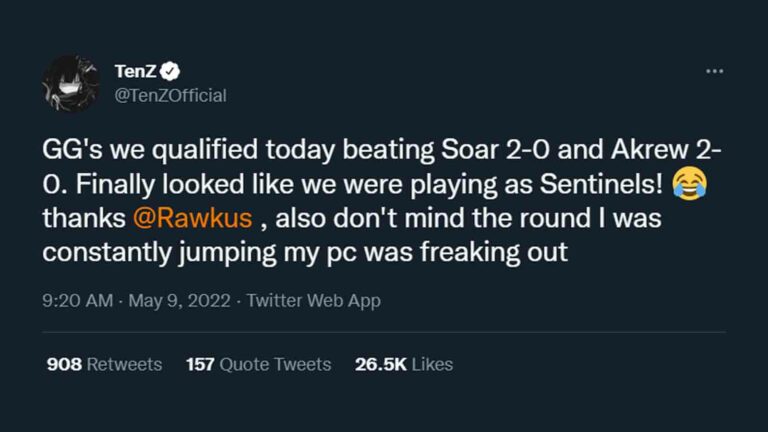Open the more options three-dot menu
The height and width of the screenshot is (432, 768).
(x=714, y=71)
